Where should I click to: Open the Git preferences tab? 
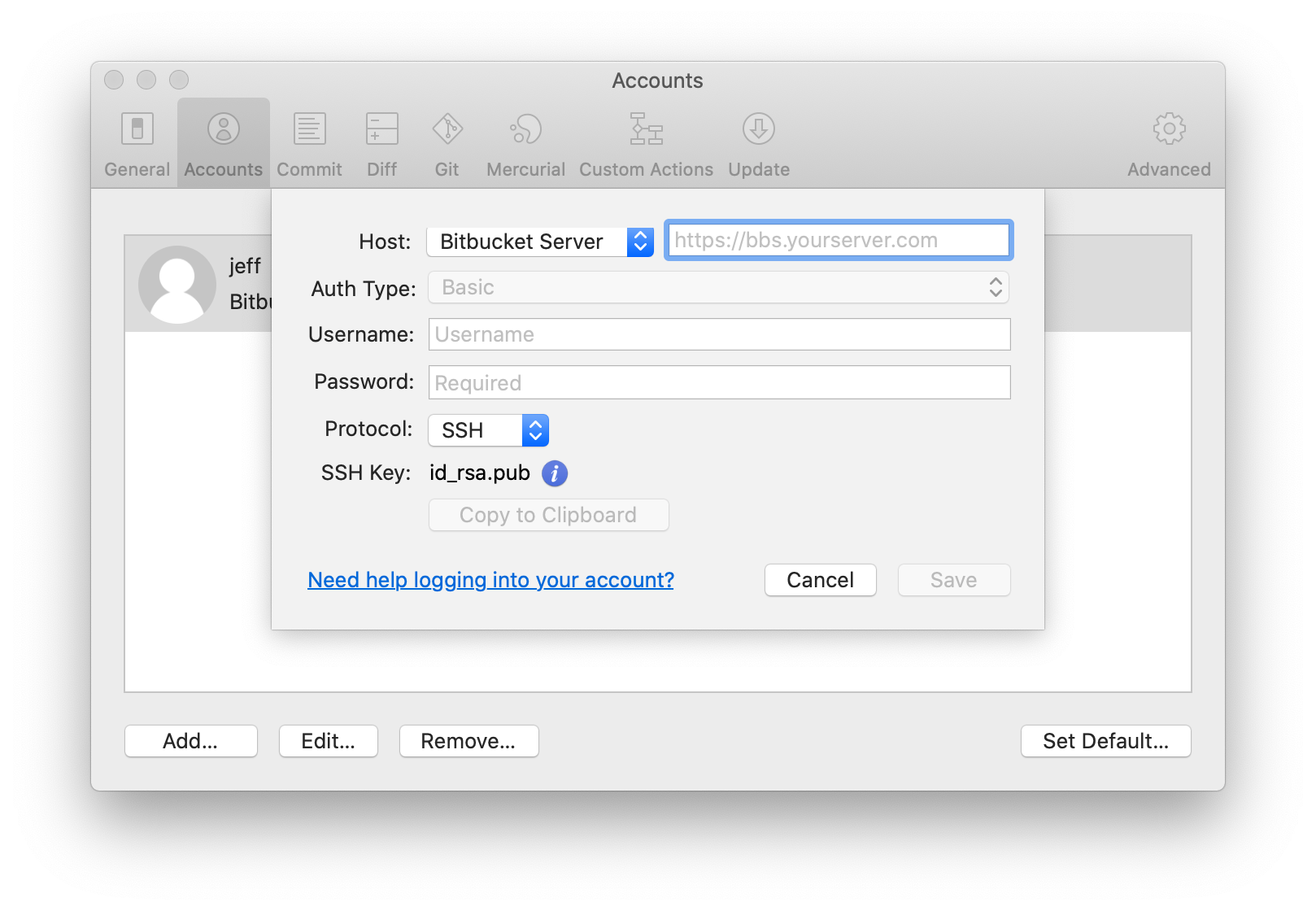[x=447, y=145]
